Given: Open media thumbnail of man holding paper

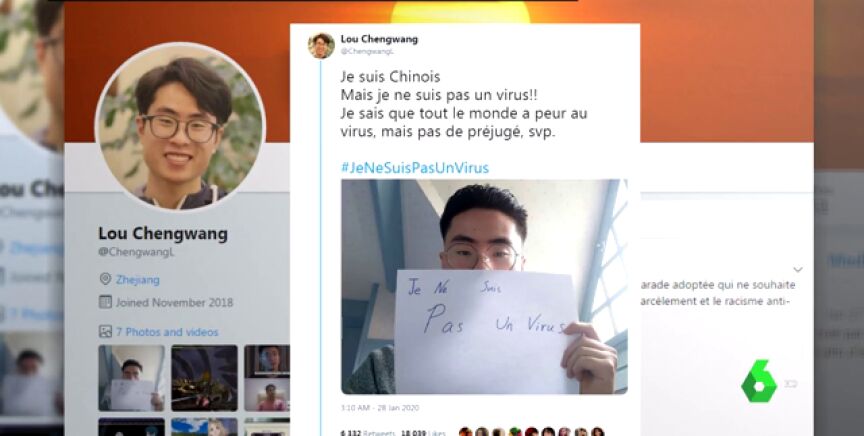Looking at the screenshot, I should (132, 378).
